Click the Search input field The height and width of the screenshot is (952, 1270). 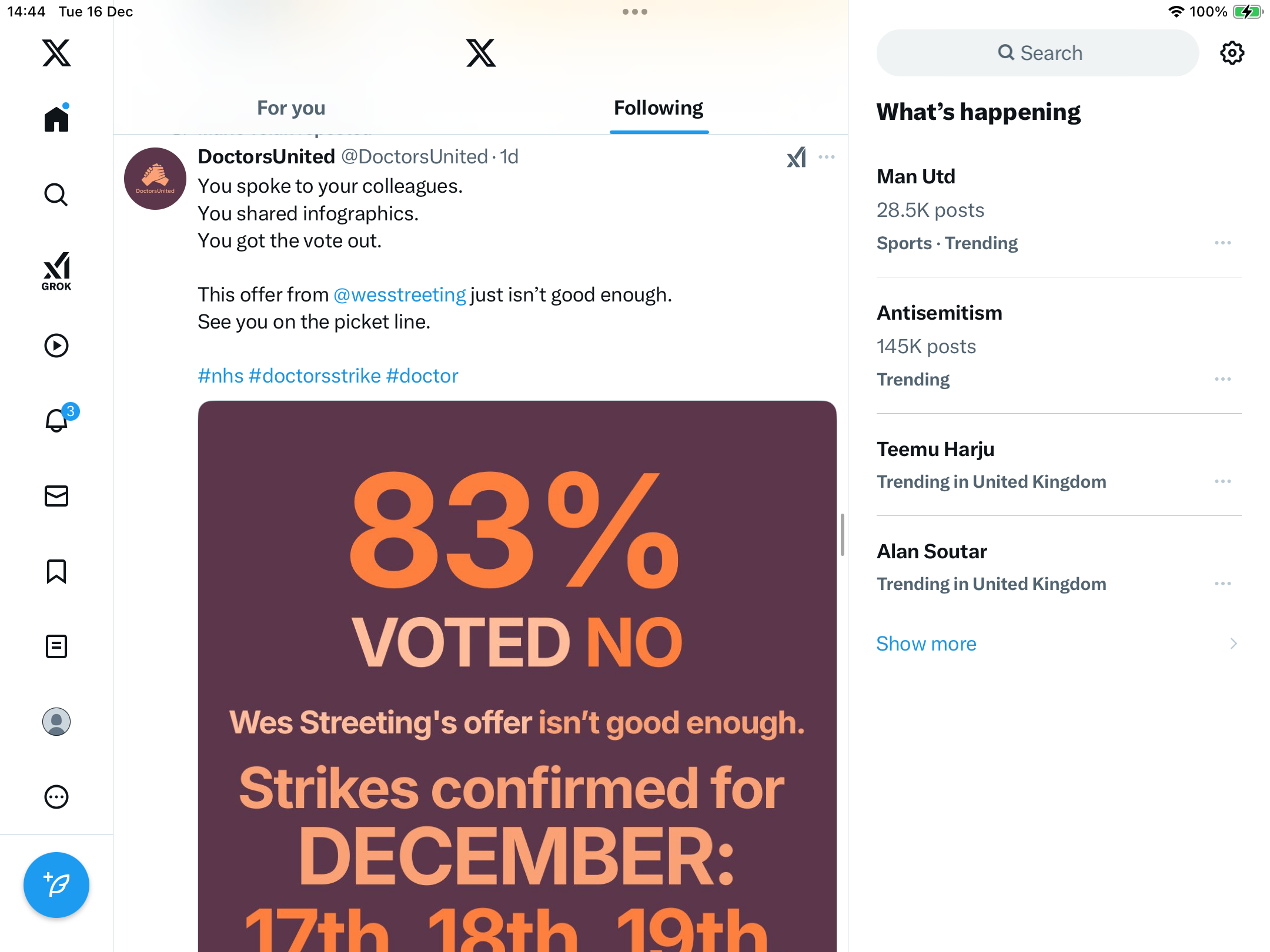1038,53
